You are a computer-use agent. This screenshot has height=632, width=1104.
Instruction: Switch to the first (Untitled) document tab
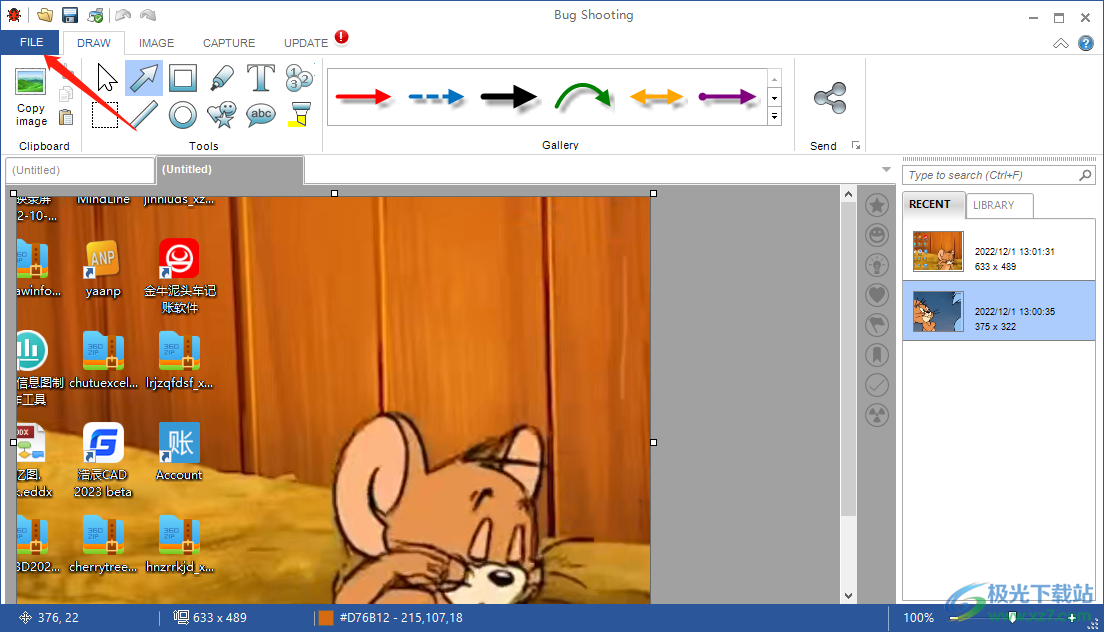pos(80,170)
